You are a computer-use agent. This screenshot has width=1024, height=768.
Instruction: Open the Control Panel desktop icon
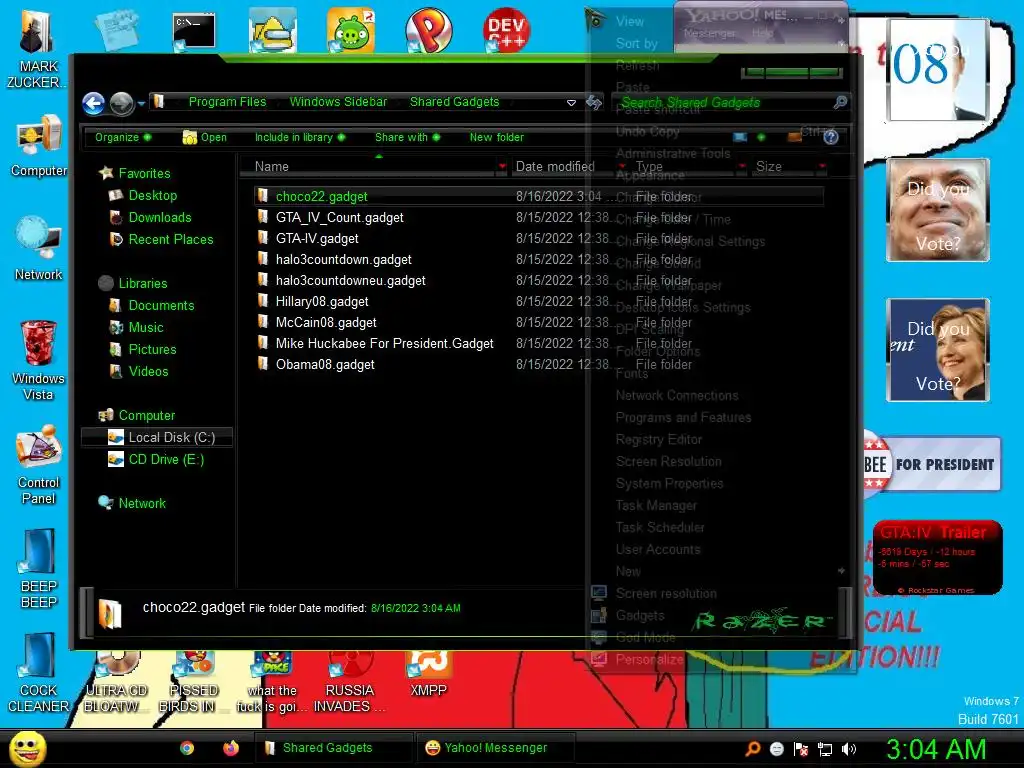point(39,465)
